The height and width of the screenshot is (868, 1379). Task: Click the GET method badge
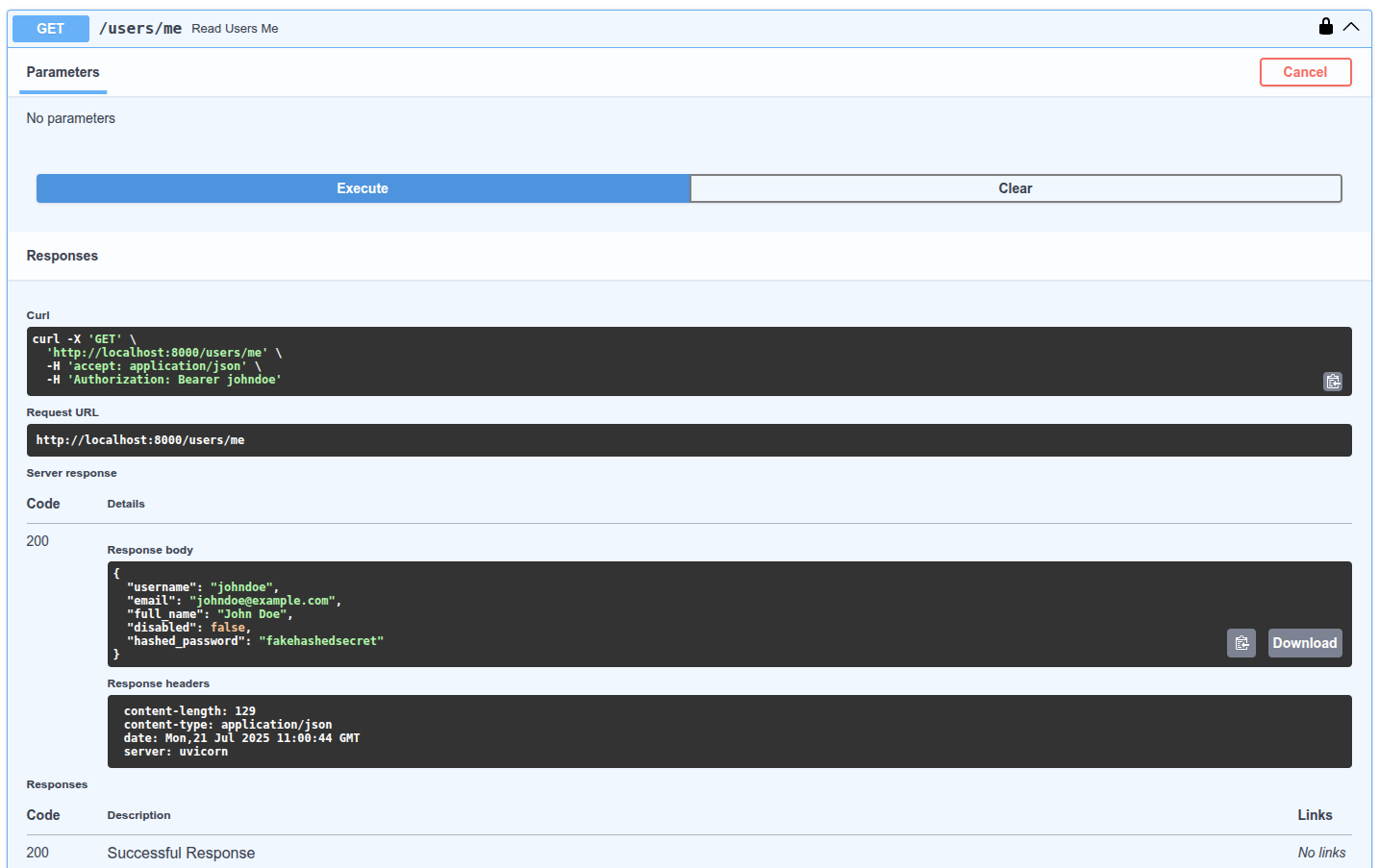click(x=51, y=29)
